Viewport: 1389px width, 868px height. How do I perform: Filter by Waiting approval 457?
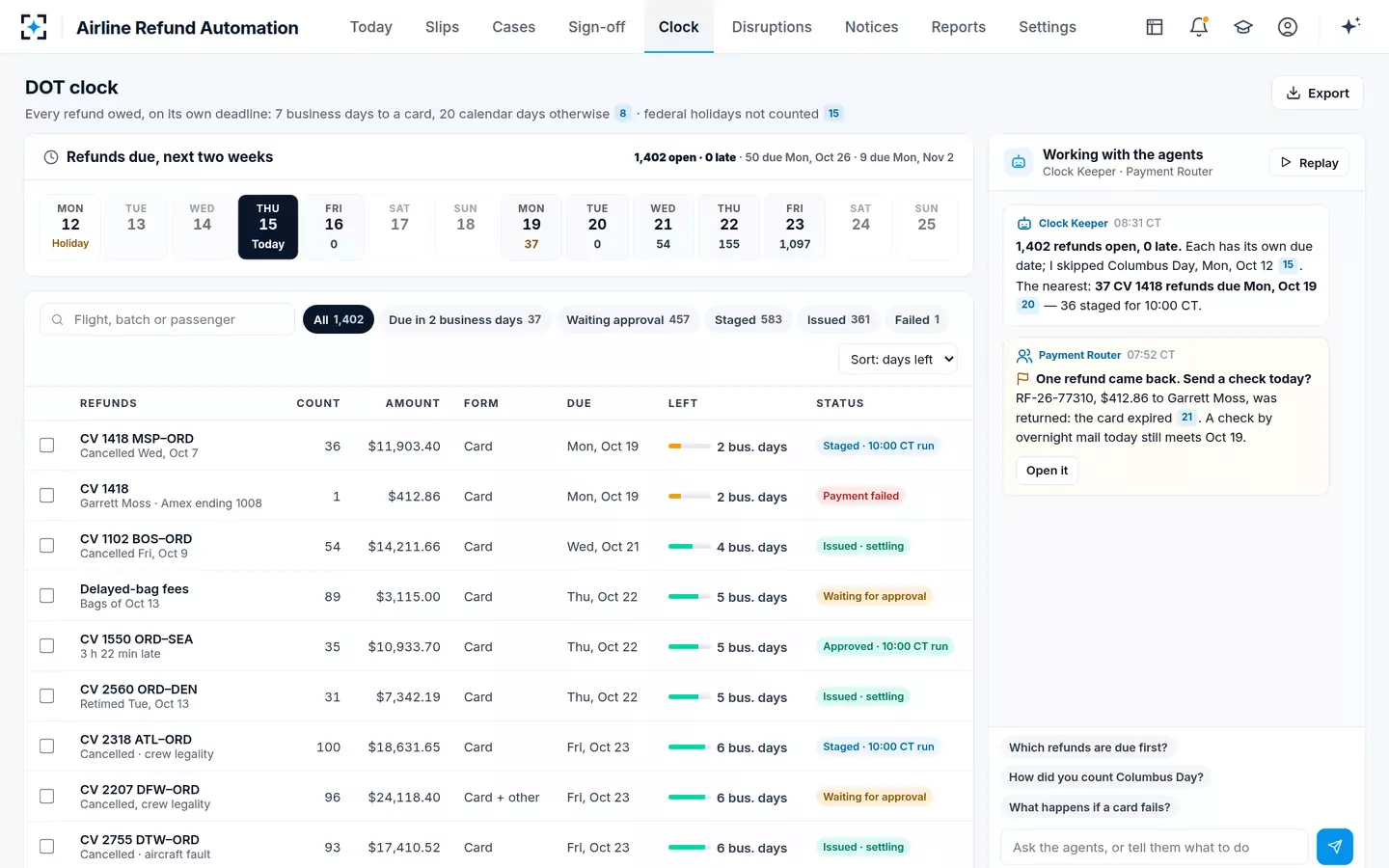click(x=628, y=319)
